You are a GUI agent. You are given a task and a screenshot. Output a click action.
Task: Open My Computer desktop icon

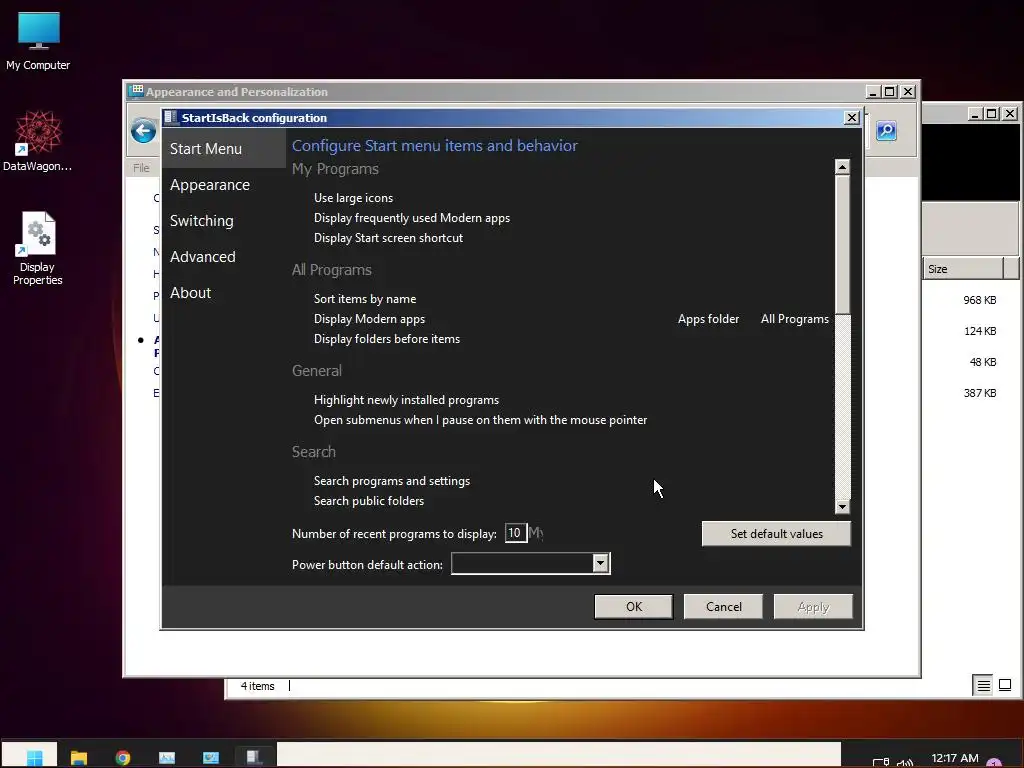(x=38, y=40)
